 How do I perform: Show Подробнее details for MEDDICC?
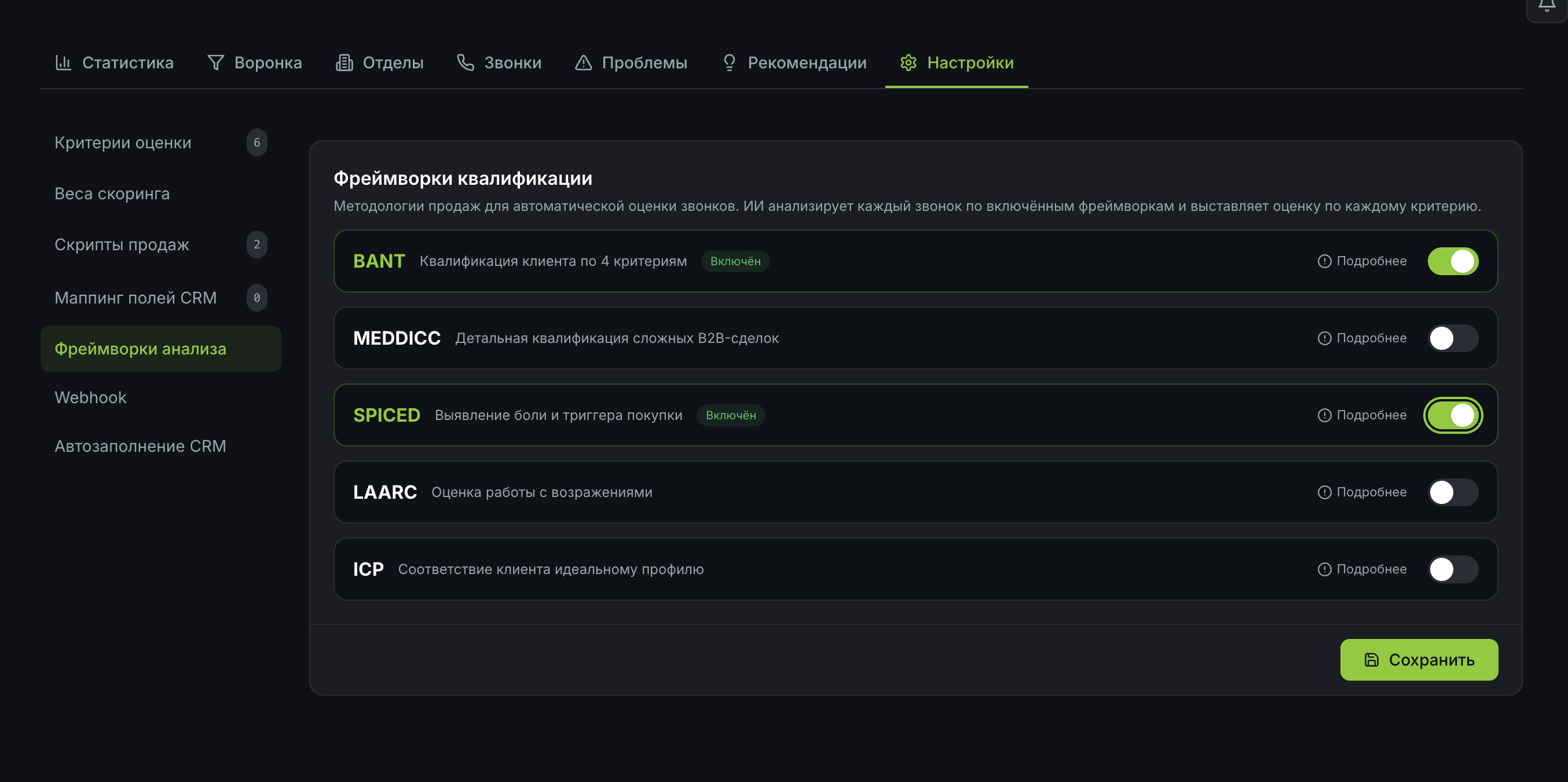tap(1362, 338)
